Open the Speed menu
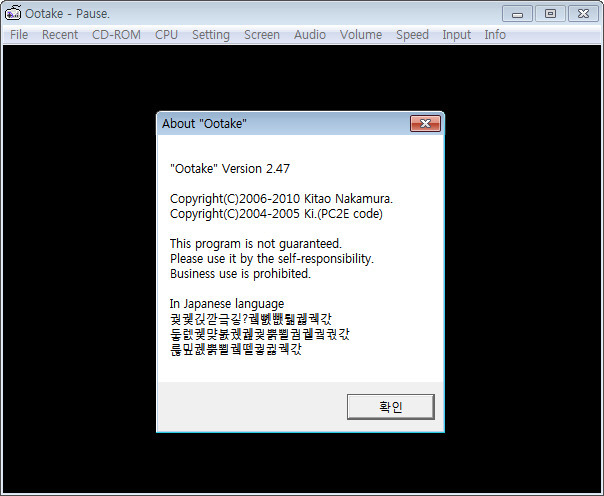 pos(412,35)
